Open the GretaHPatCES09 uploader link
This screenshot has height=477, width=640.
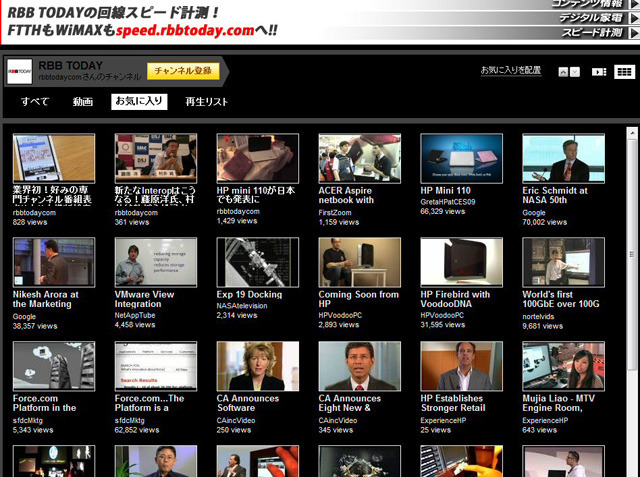coord(448,202)
